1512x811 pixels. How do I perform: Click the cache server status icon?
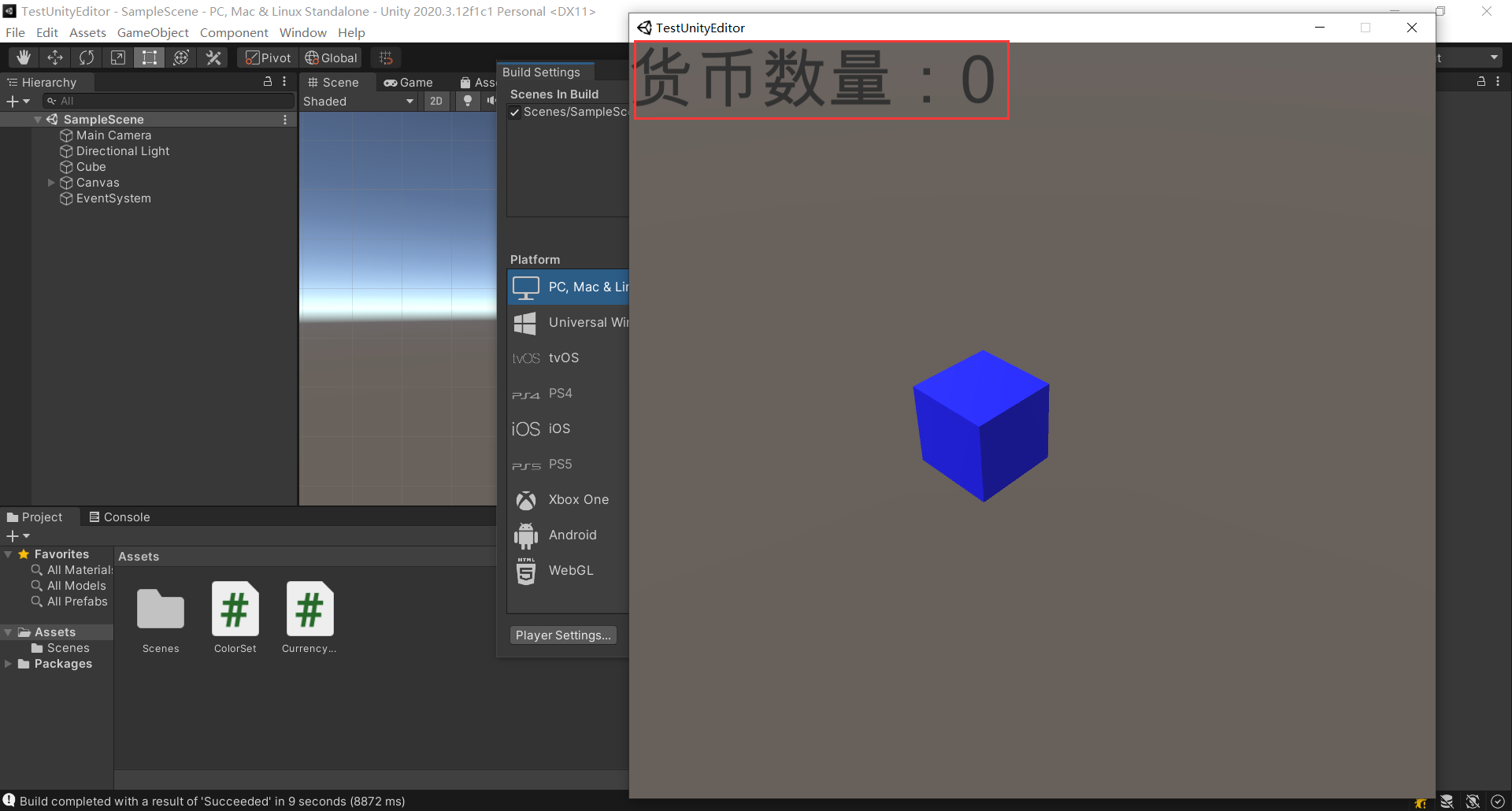tap(1447, 801)
